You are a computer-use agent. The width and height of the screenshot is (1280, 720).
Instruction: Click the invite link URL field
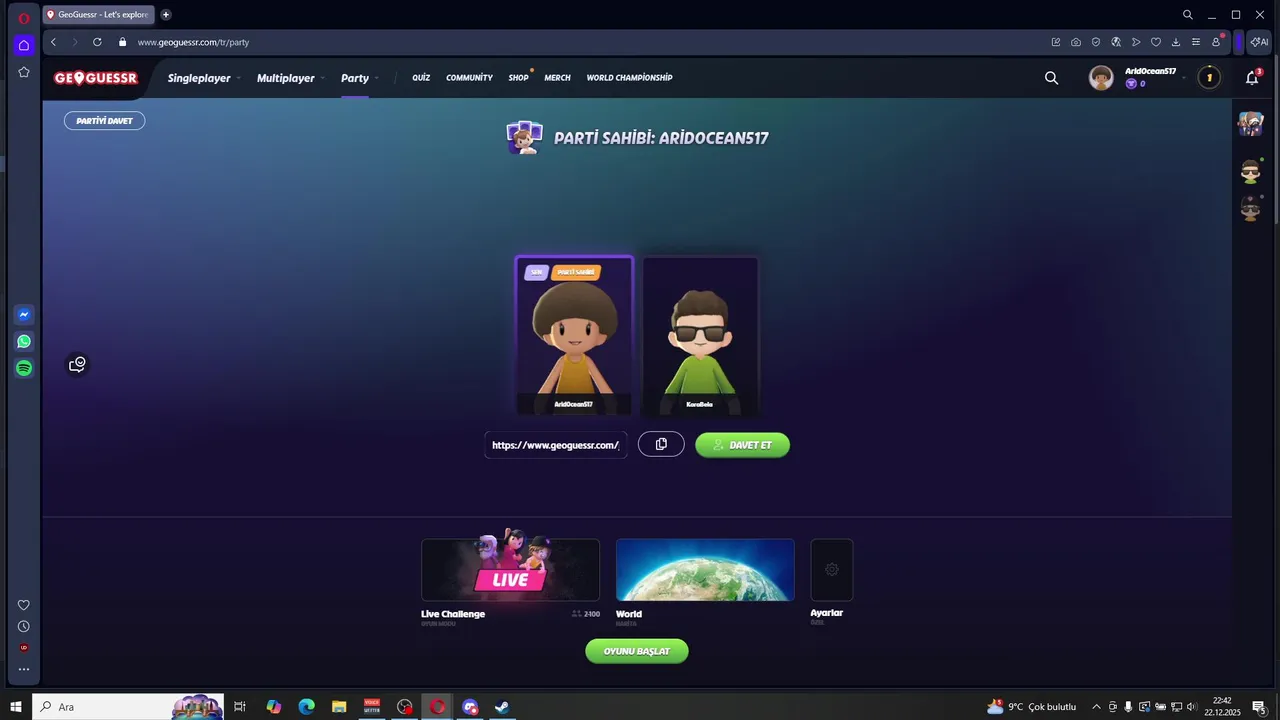coord(556,445)
